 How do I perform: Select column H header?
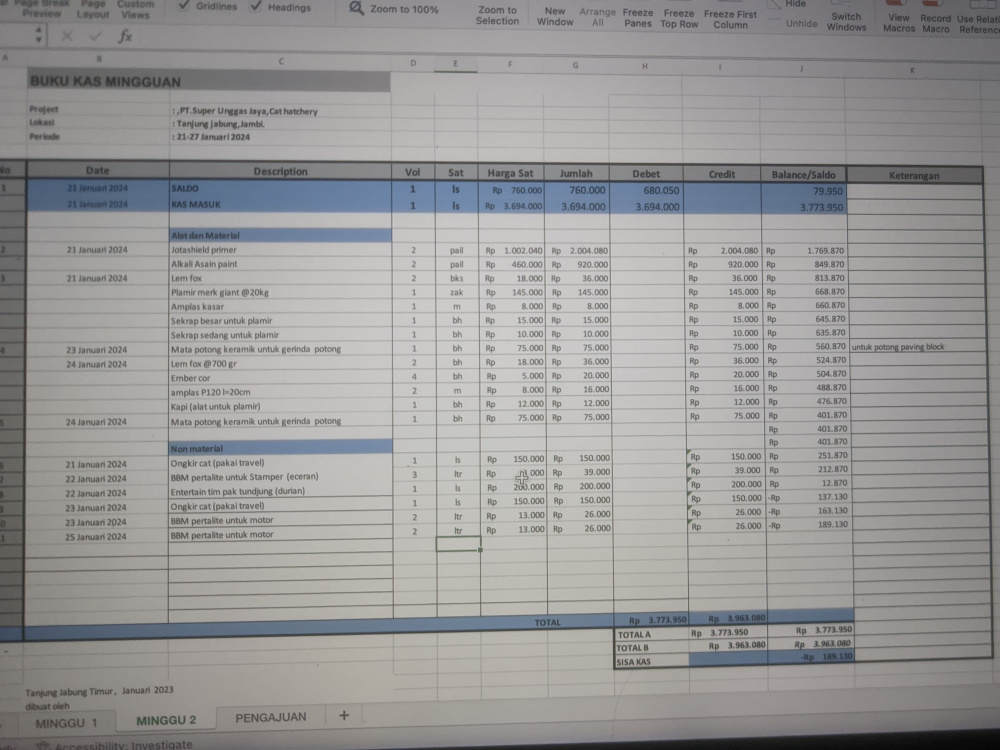click(645, 66)
